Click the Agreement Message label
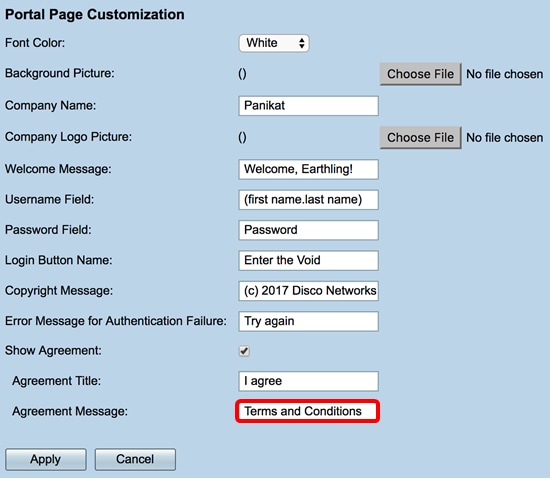The width and height of the screenshot is (550, 479). click(x=70, y=411)
